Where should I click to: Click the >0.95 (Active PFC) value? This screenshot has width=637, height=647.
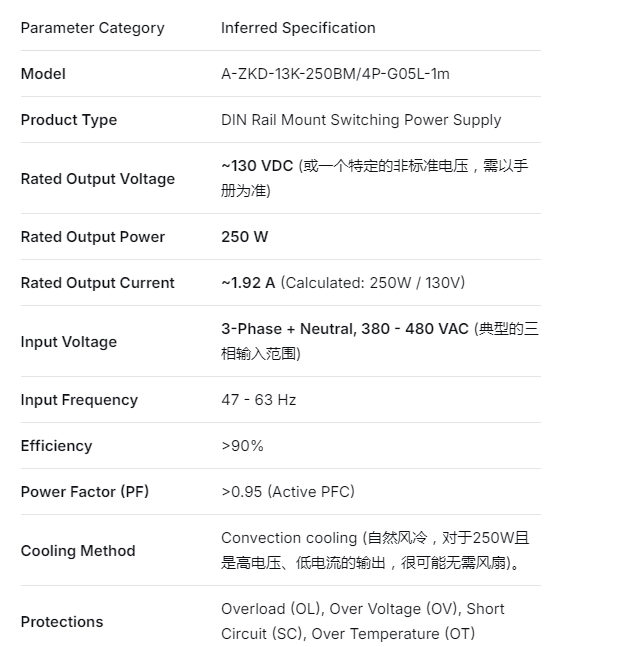point(288,492)
